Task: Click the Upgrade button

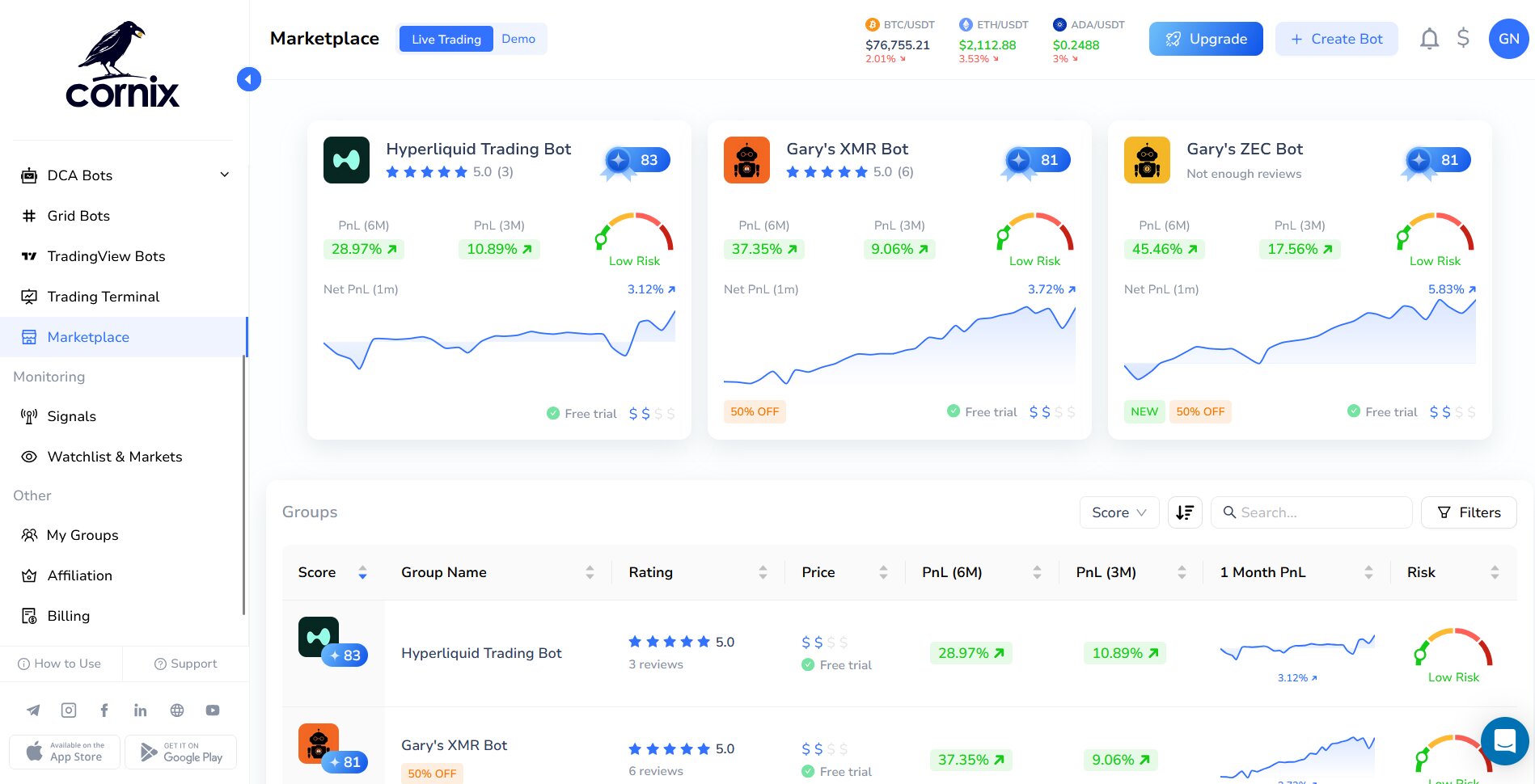Action: pos(1206,39)
